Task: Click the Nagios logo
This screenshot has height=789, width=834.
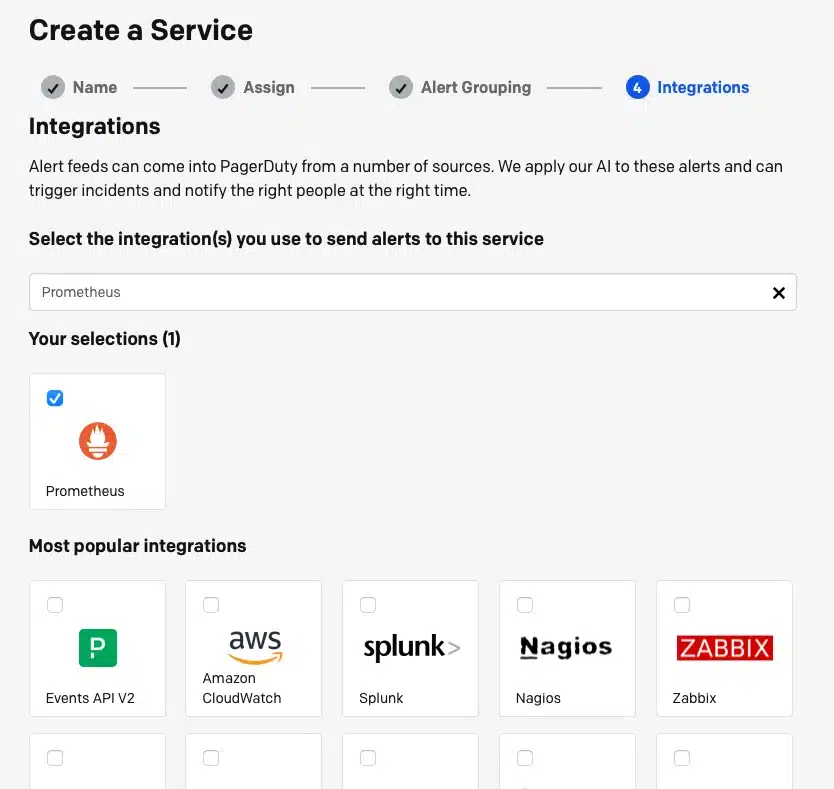Action: click(566, 647)
